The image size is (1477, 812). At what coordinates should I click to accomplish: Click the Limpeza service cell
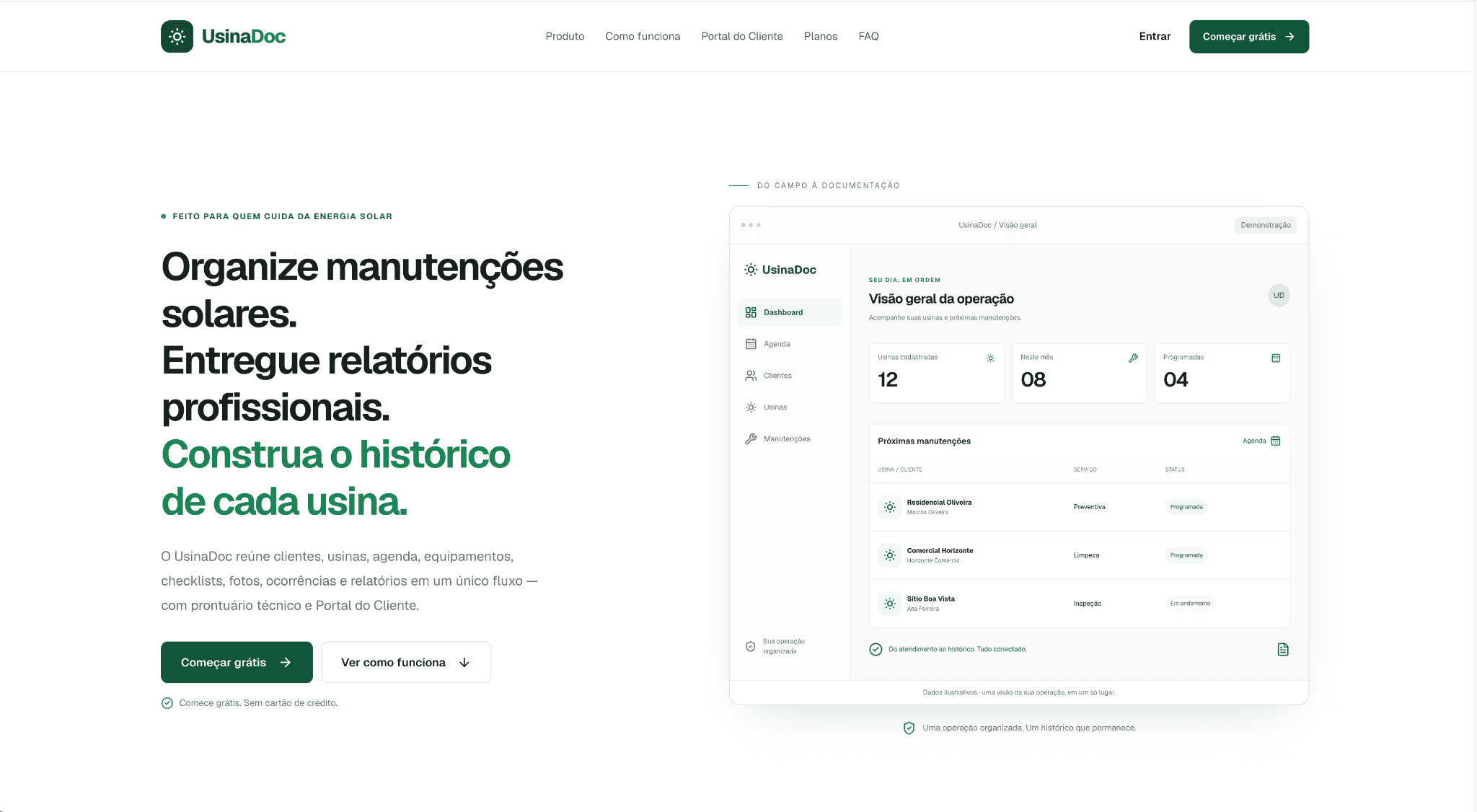[x=1086, y=555]
